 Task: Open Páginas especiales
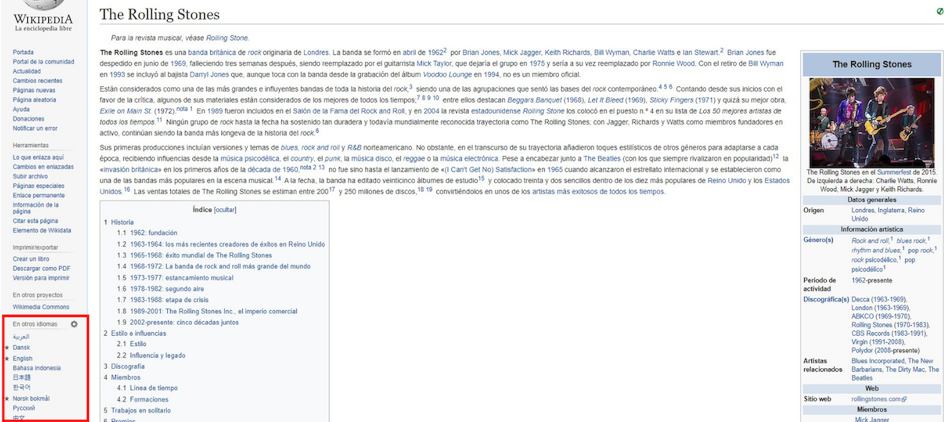click(x=39, y=186)
